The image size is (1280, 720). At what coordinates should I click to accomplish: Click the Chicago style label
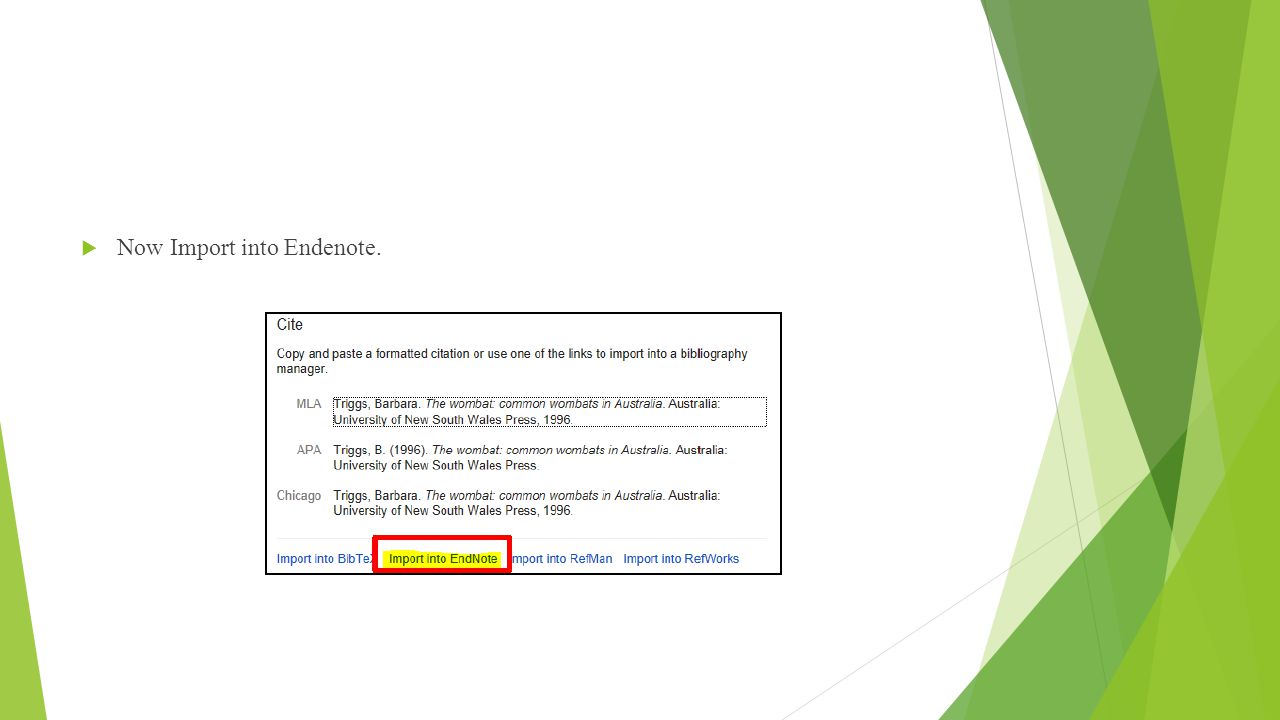[299, 495]
